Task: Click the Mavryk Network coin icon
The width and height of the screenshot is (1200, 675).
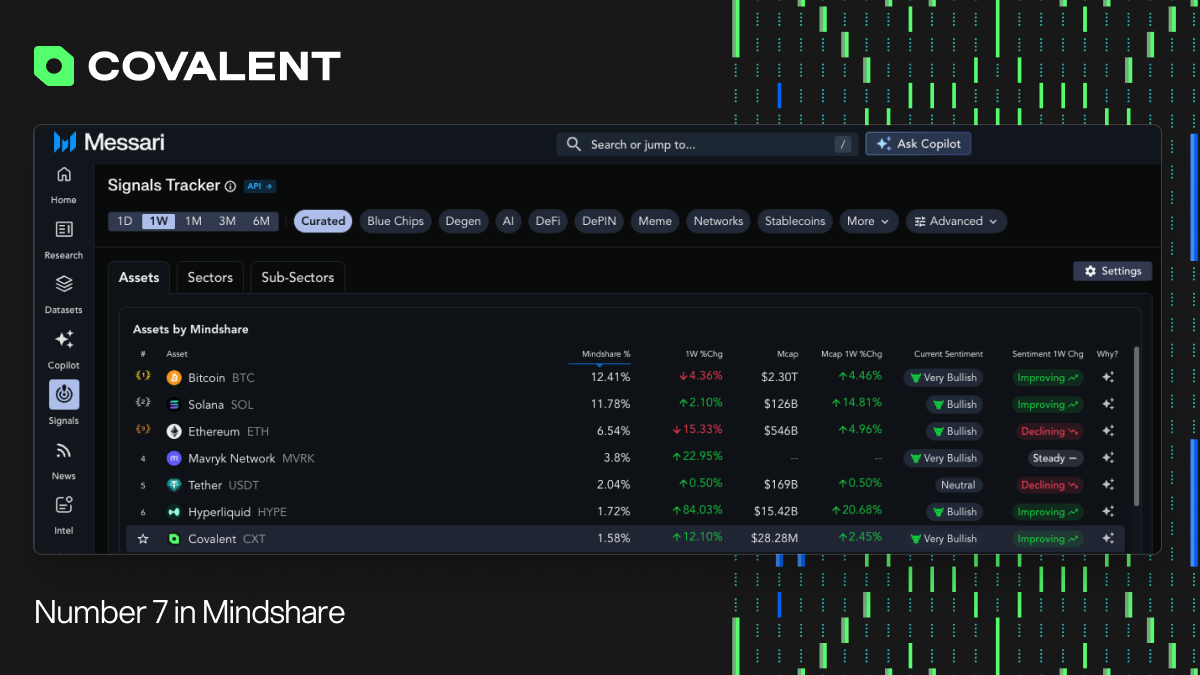Action: [174, 458]
